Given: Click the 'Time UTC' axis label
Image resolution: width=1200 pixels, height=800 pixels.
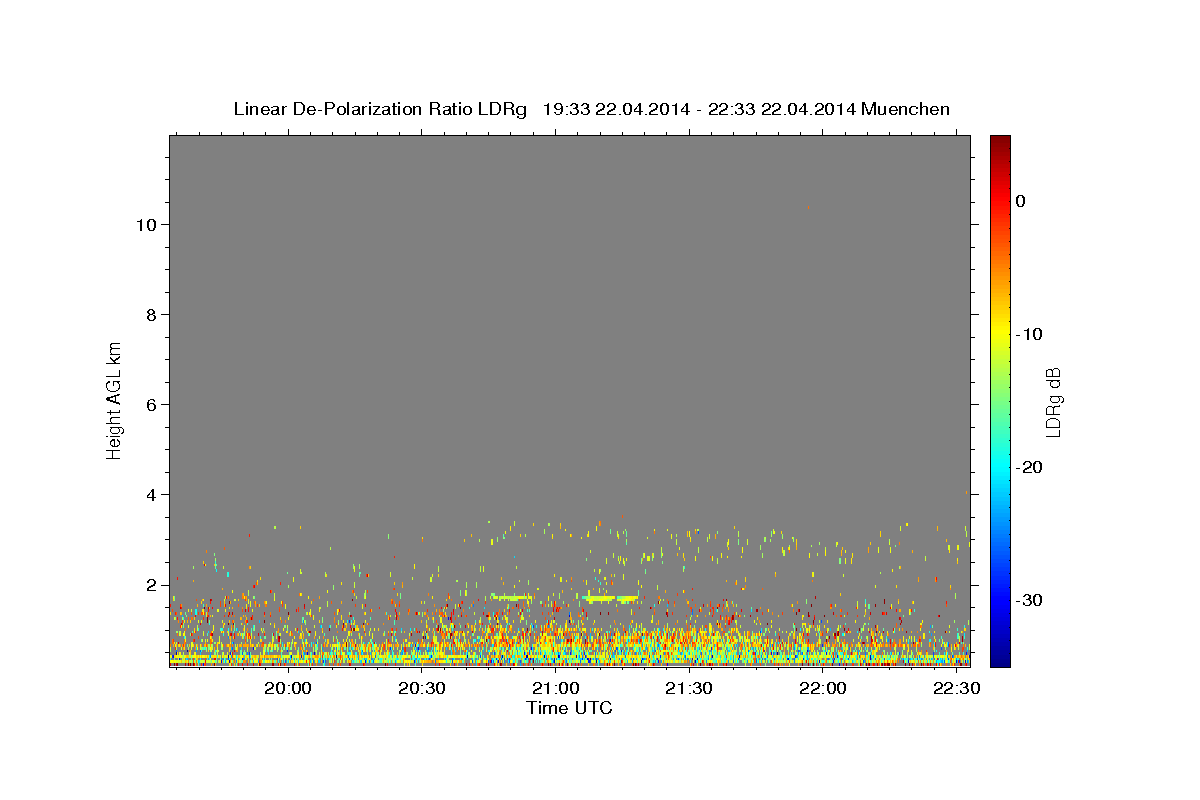Looking at the screenshot, I should pyautogui.click(x=569, y=708).
